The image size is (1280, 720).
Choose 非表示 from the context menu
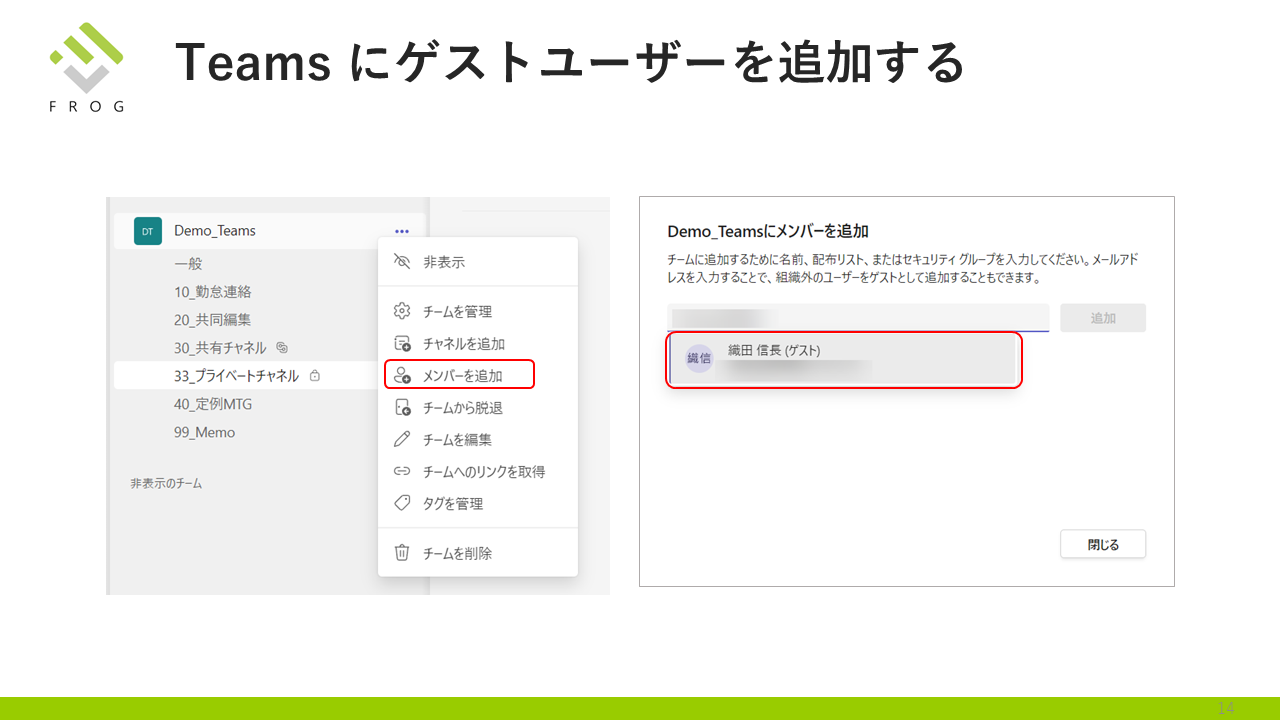478,262
